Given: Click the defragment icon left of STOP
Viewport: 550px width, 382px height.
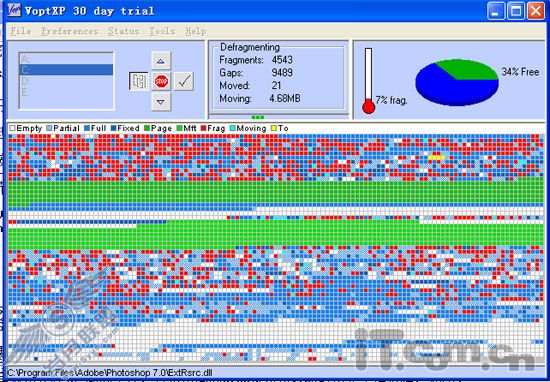Looking at the screenshot, I should coord(139,81).
